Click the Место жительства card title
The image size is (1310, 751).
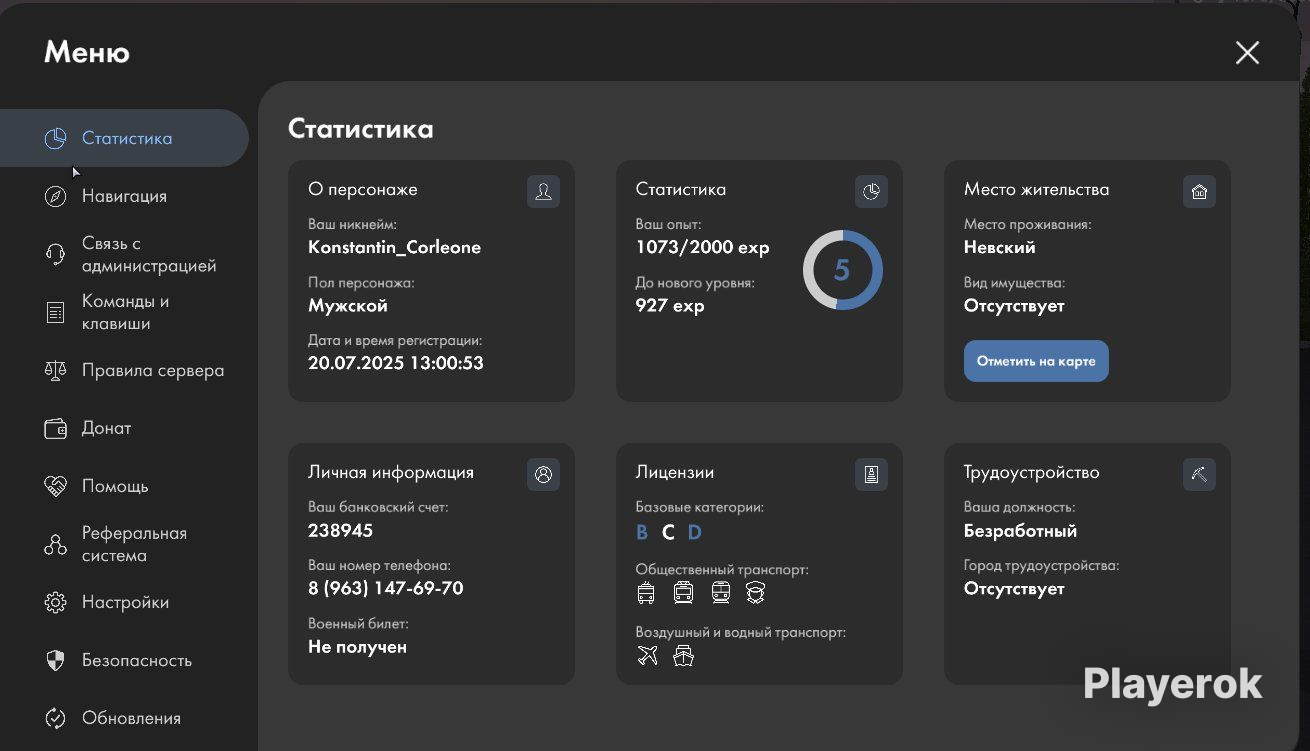[1036, 189]
